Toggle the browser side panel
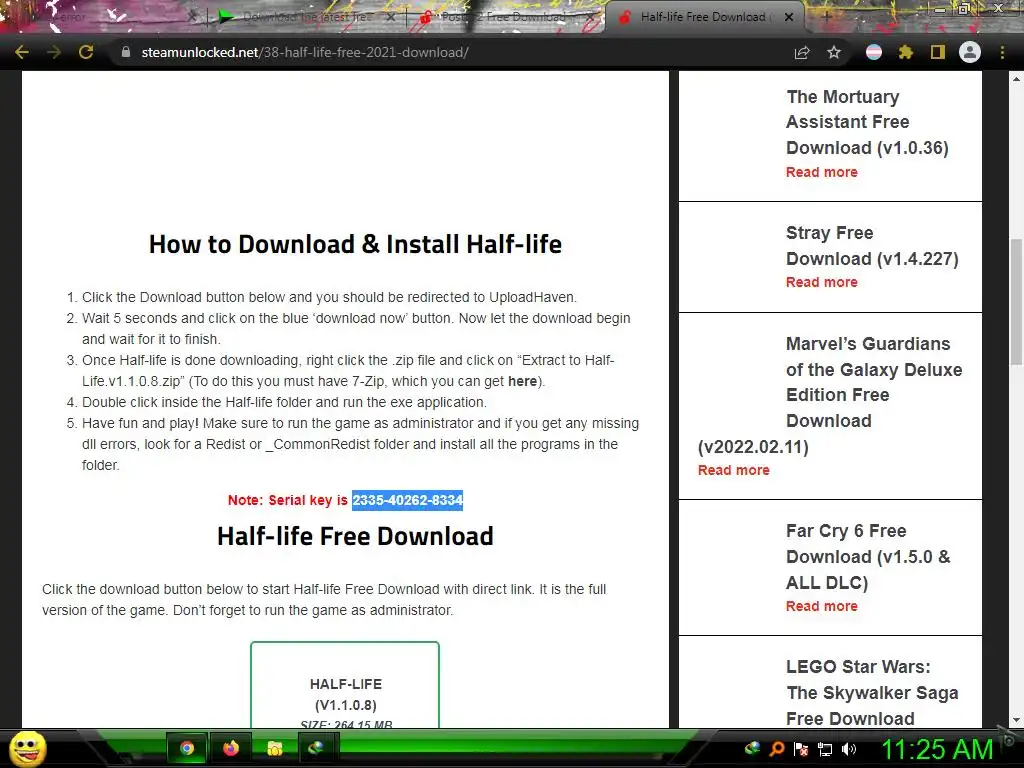This screenshot has width=1024, height=768. click(938, 52)
